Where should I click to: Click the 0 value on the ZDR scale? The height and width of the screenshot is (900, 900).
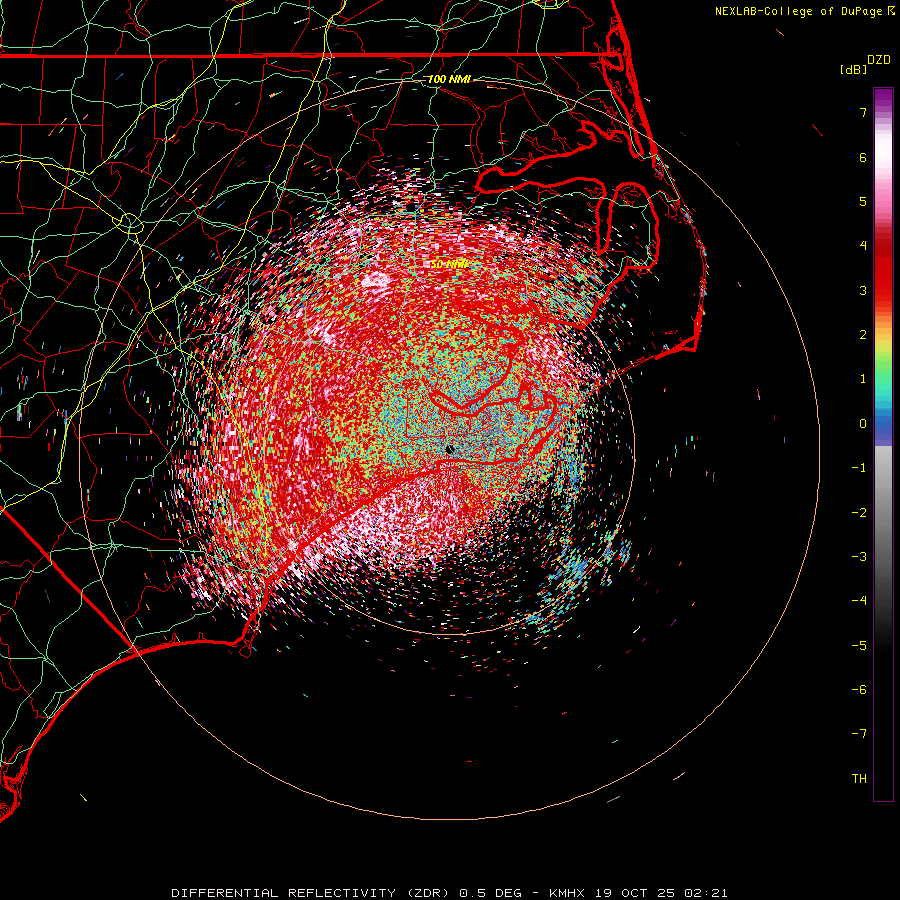(863, 424)
